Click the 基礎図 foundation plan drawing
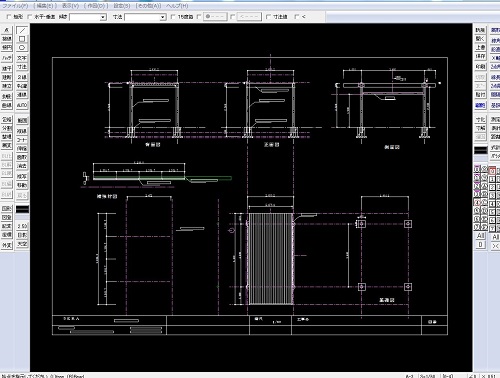 point(385,255)
